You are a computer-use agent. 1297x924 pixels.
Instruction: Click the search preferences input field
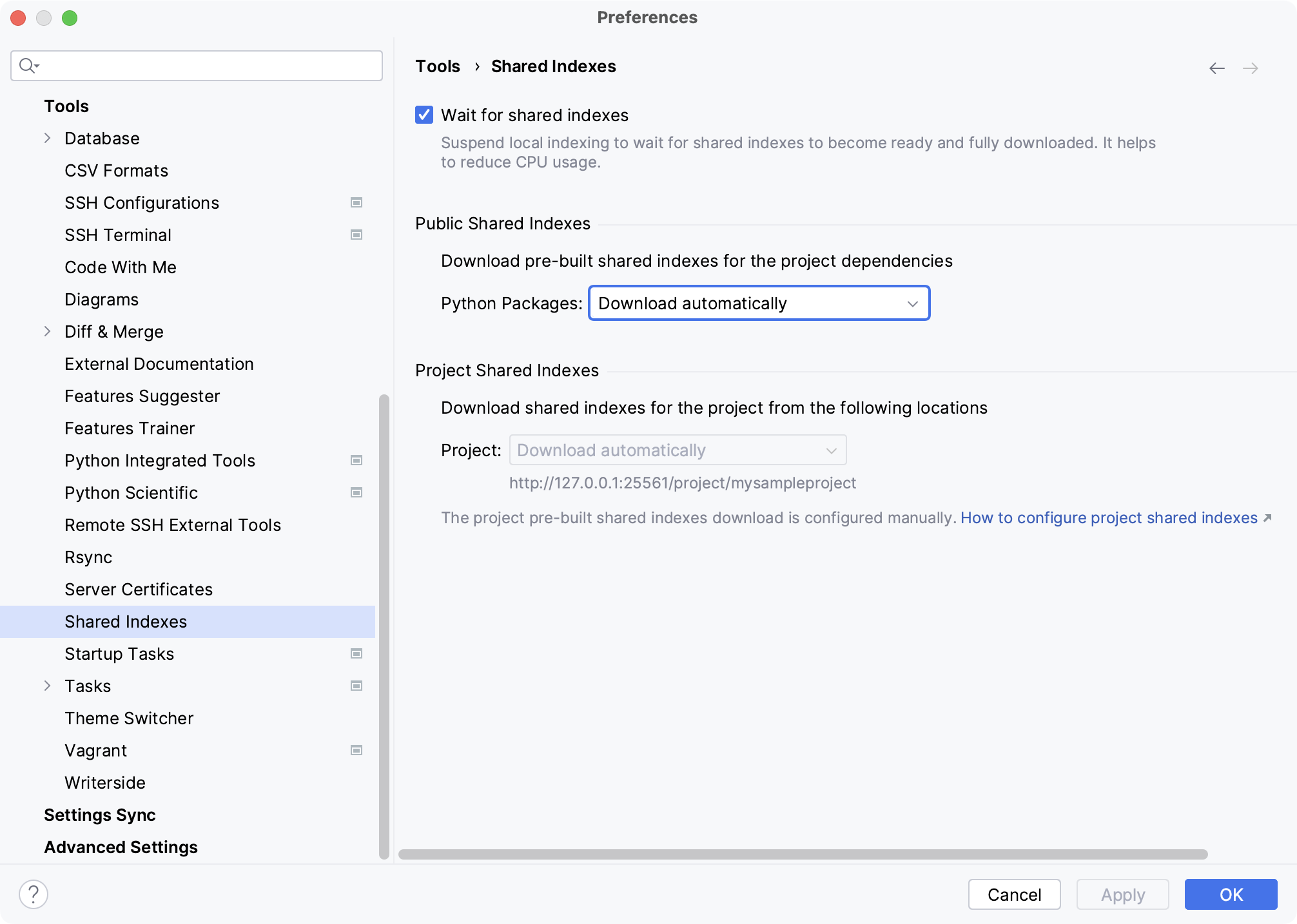(196, 64)
